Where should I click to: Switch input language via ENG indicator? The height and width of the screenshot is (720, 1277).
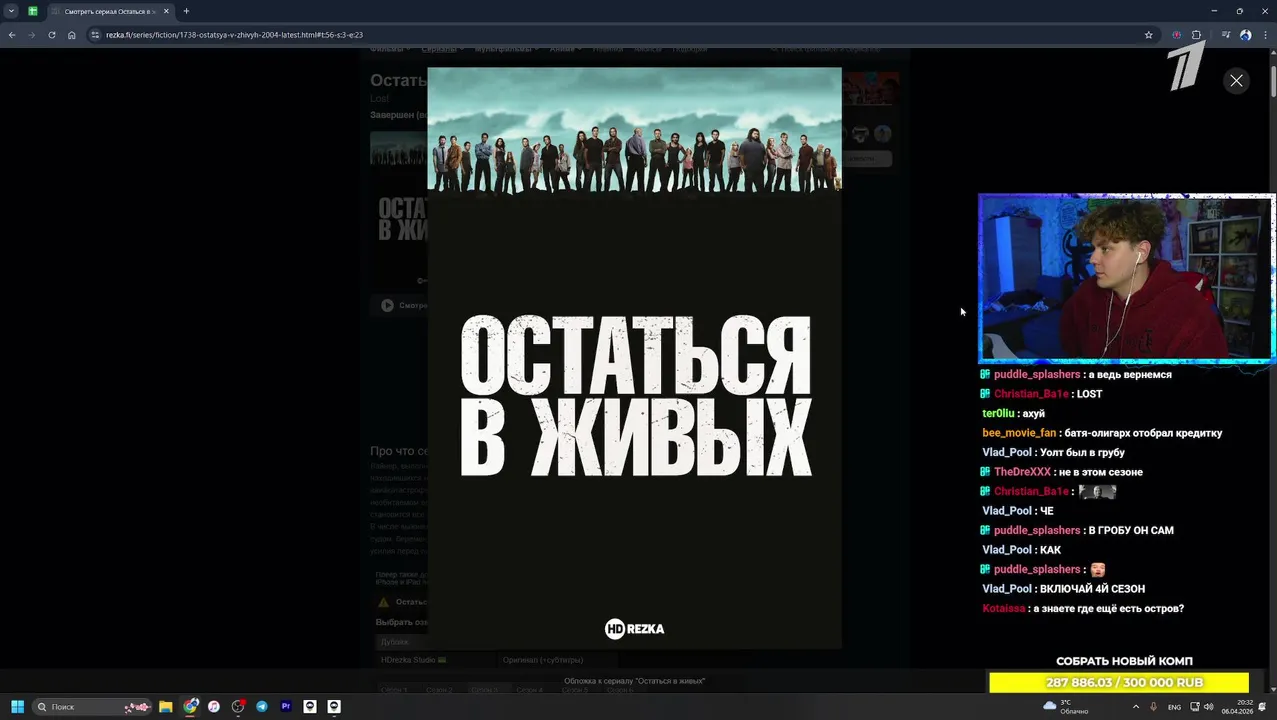tap(1174, 707)
